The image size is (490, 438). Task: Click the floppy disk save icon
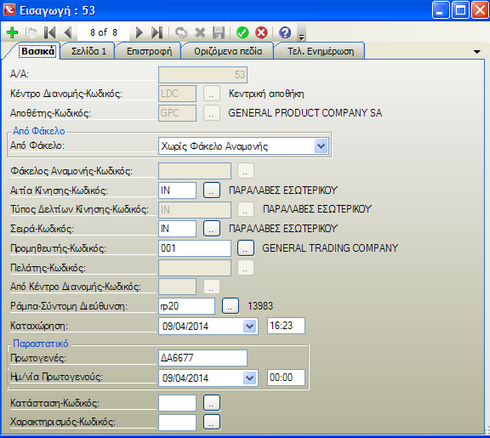click(219, 33)
